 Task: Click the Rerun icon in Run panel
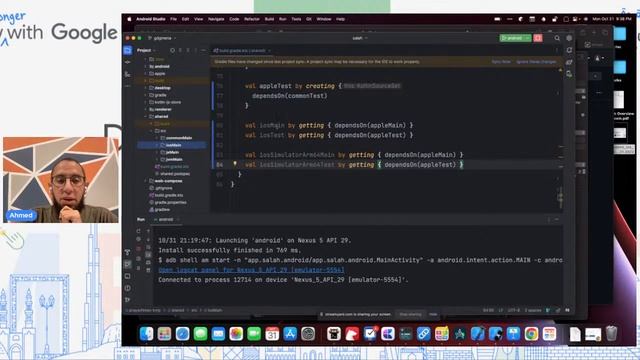point(138,231)
